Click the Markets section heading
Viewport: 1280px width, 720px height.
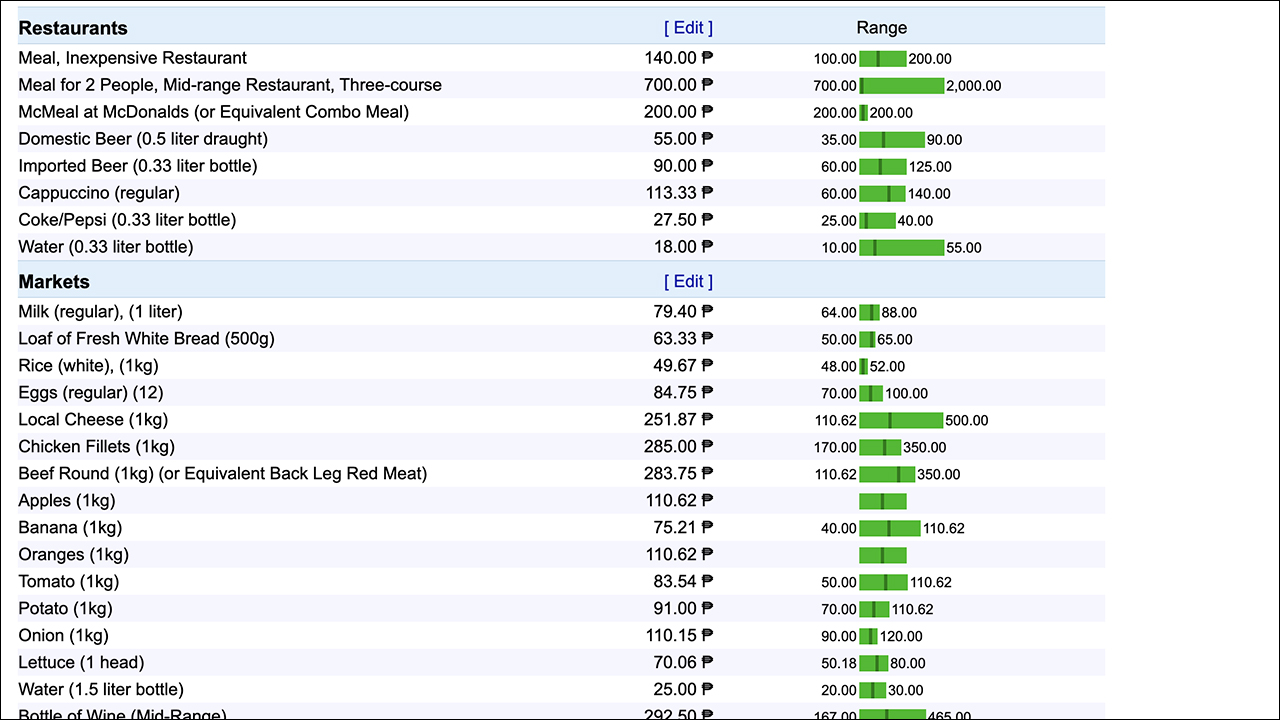pyautogui.click(x=54, y=282)
